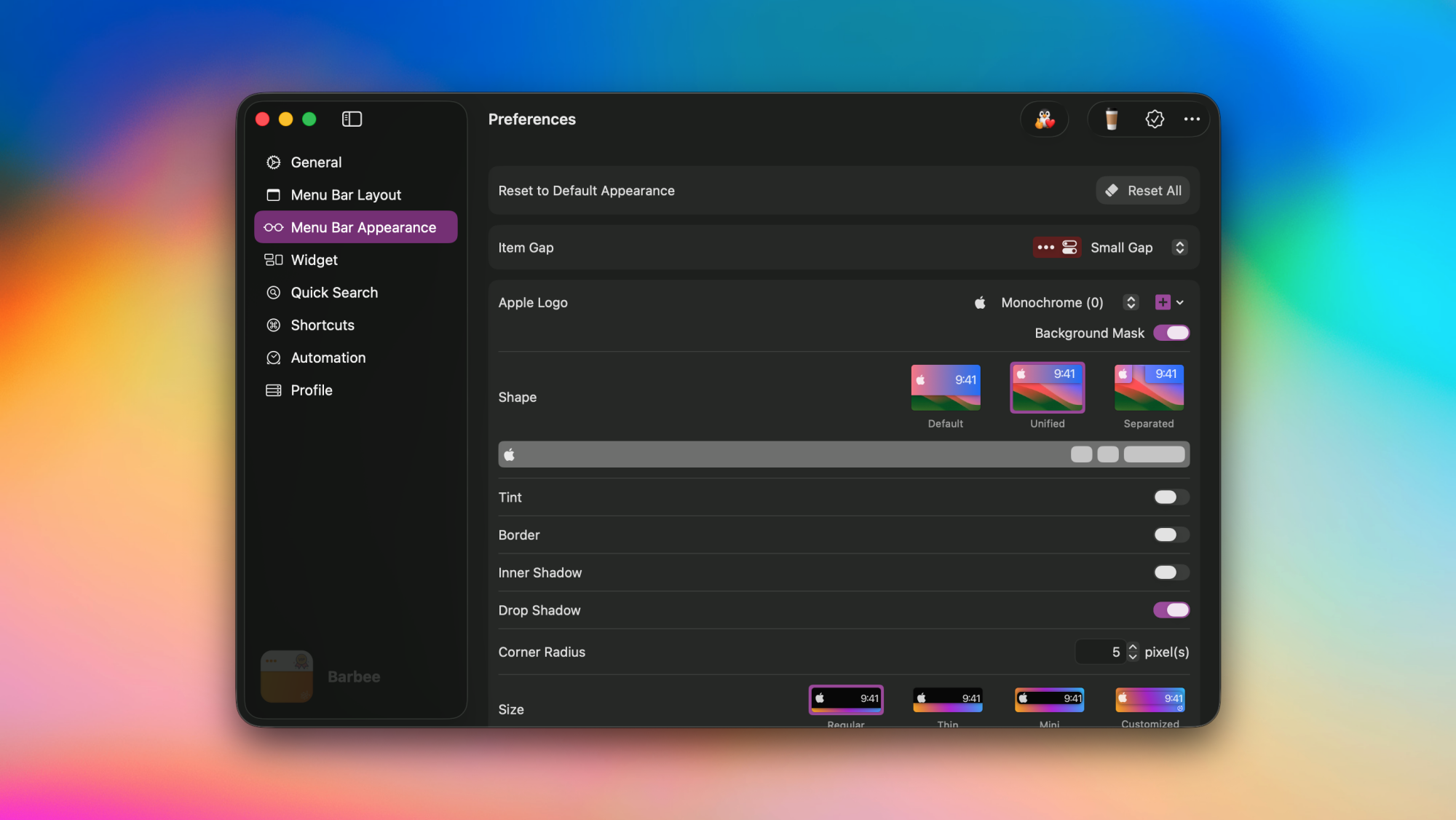Click the red item gap preview icon

coord(1056,248)
